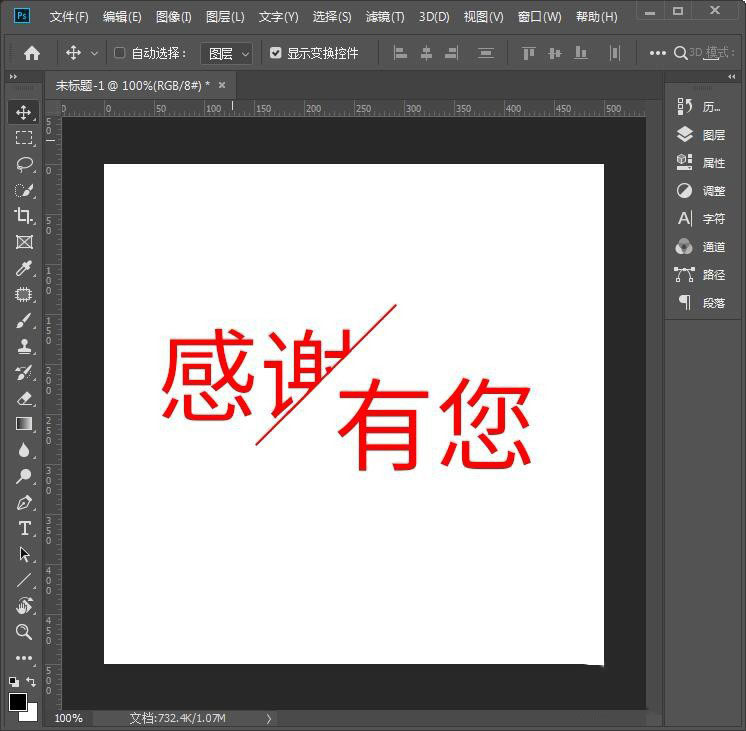Image resolution: width=746 pixels, height=731 pixels.
Task: Switch foreground and background colors
Action: (x=31, y=682)
